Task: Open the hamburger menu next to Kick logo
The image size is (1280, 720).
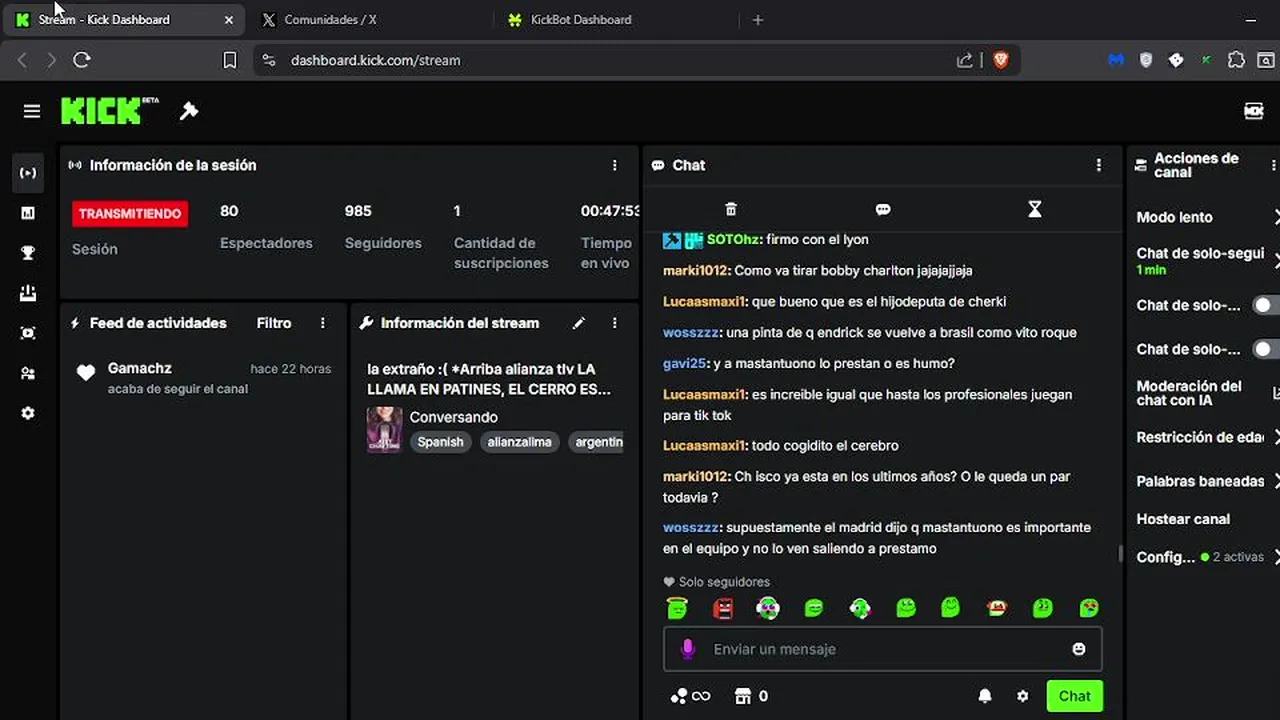Action: coord(32,111)
